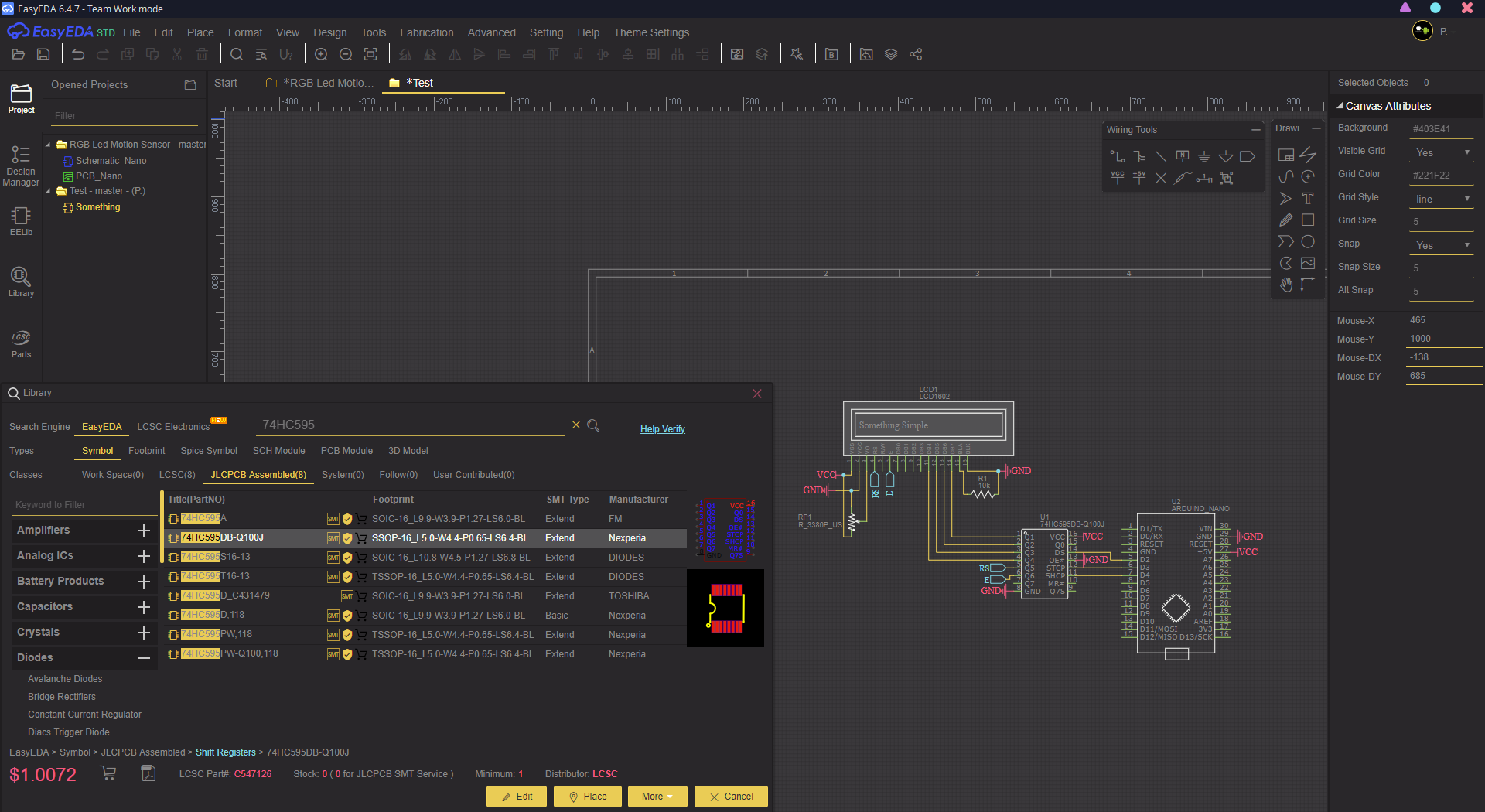Open the Grid Style dropdown
This screenshot has width=1485, height=812.
pos(1442,199)
